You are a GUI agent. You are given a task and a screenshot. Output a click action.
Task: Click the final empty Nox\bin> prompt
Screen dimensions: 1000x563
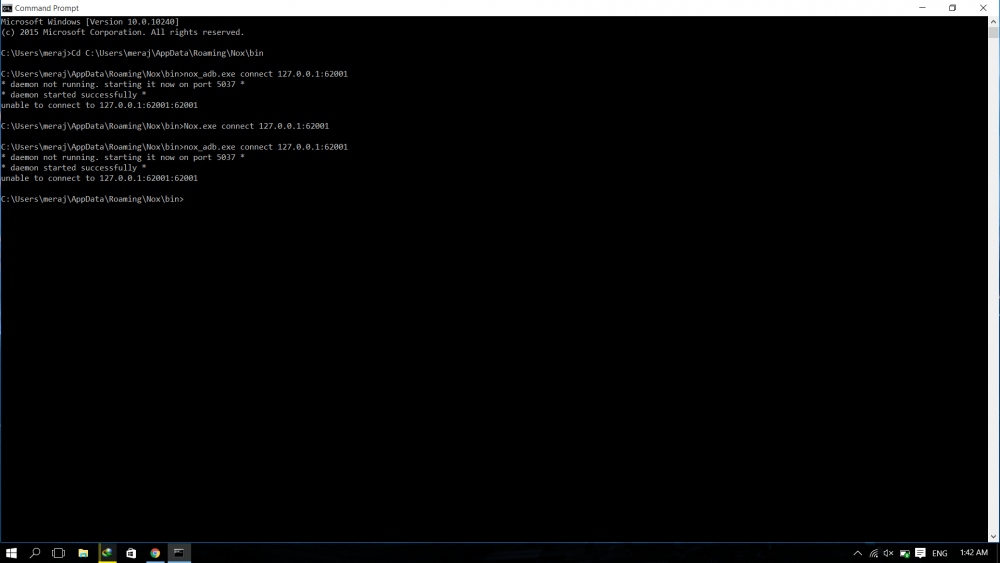tap(92, 199)
